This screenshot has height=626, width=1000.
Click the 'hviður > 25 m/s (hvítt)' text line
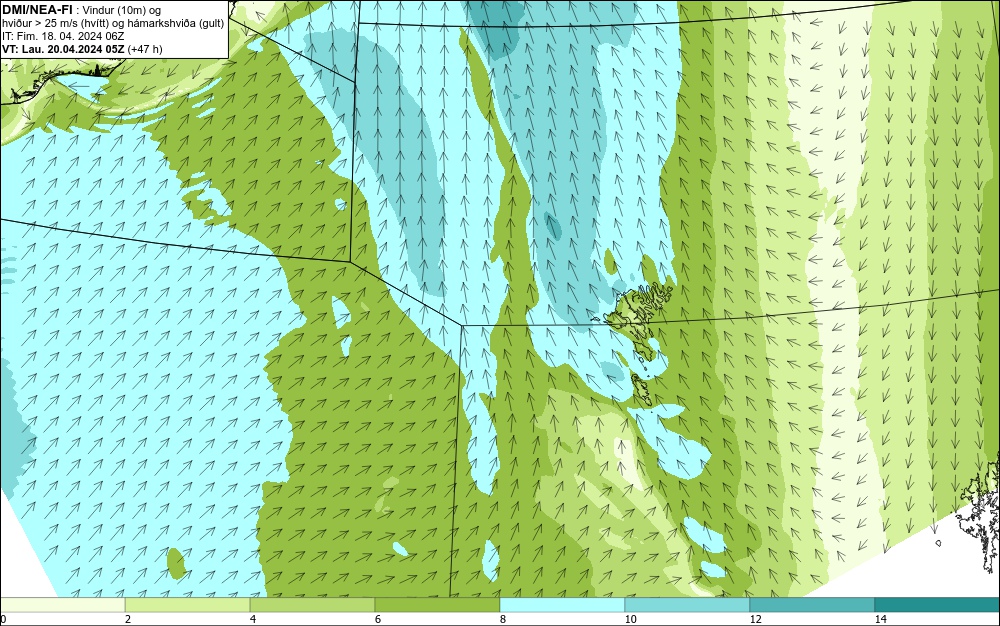tap(113, 24)
